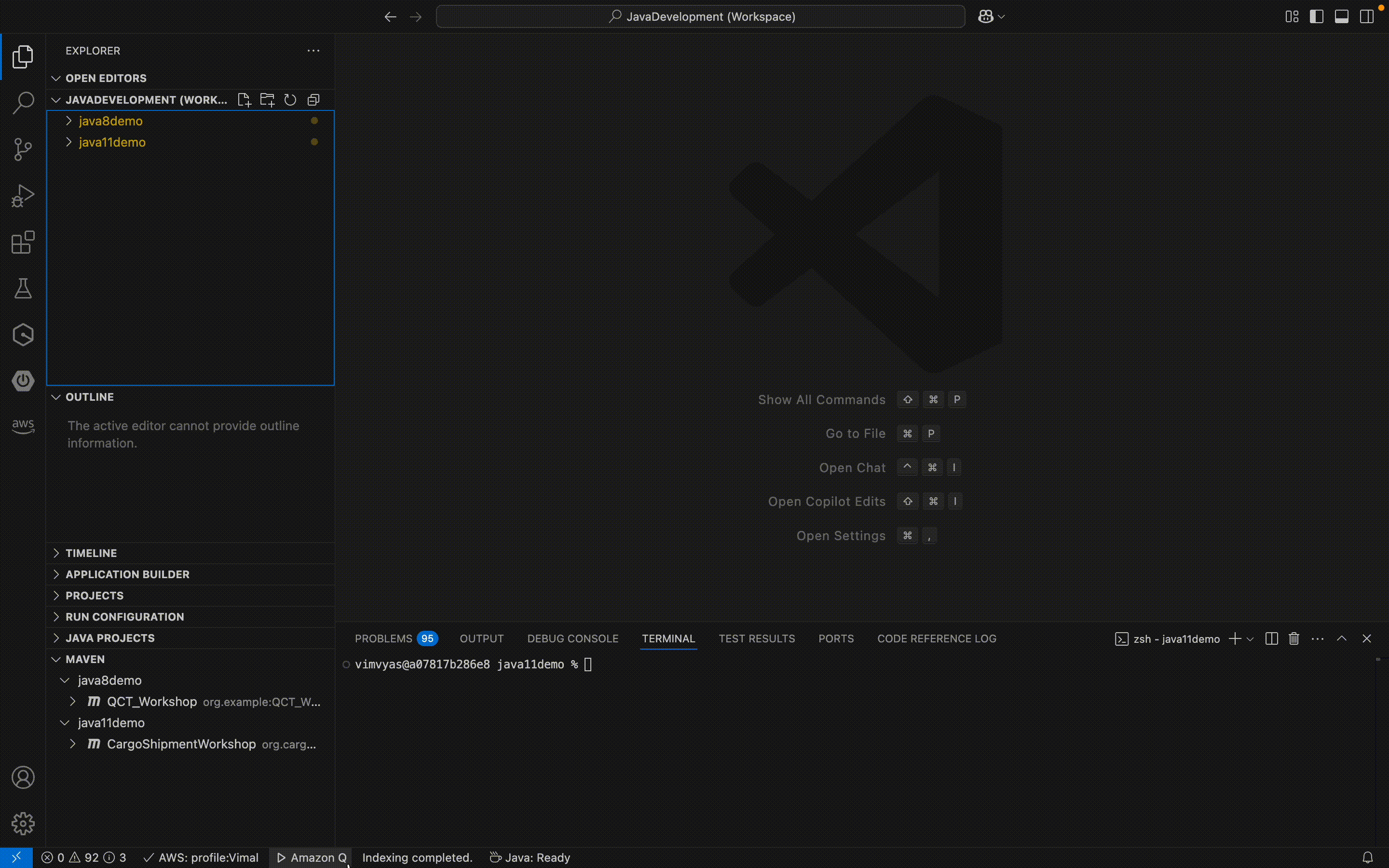Switch to the PROBLEMS tab
The width and height of the screenshot is (1389, 868).
pos(383,638)
